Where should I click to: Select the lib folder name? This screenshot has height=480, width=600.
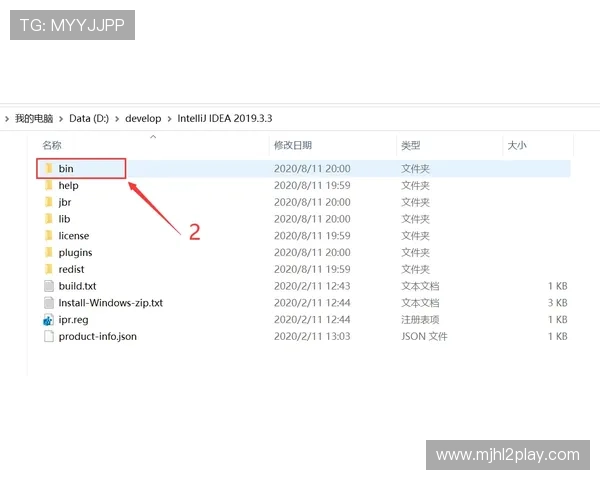coord(64,219)
